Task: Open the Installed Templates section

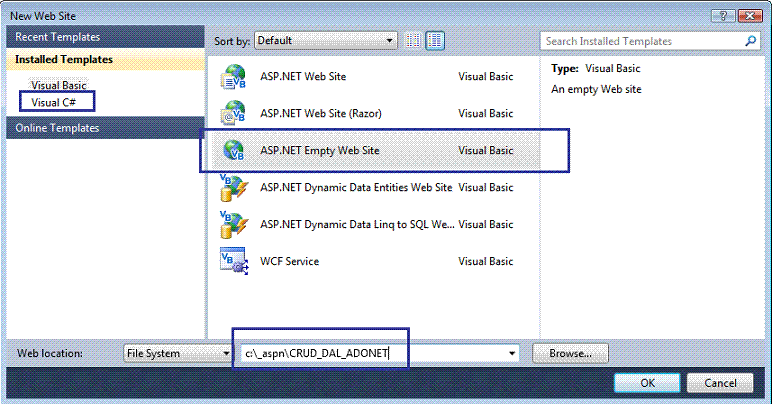Action: coord(105,59)
